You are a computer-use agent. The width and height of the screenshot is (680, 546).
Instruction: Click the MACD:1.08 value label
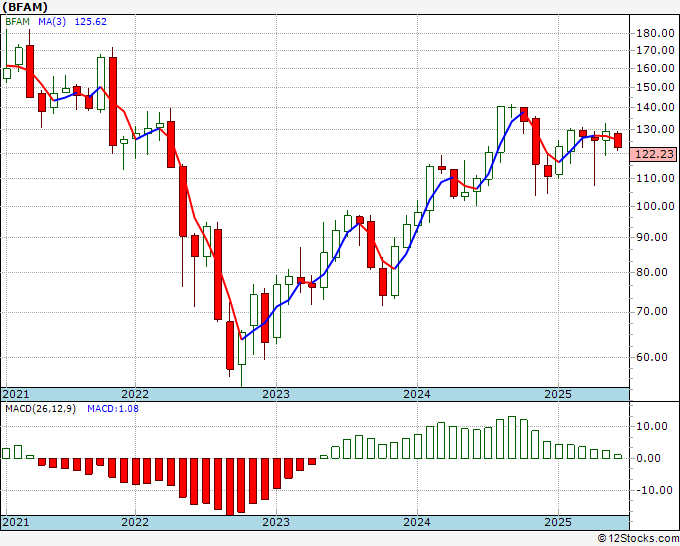pos(113,409)
